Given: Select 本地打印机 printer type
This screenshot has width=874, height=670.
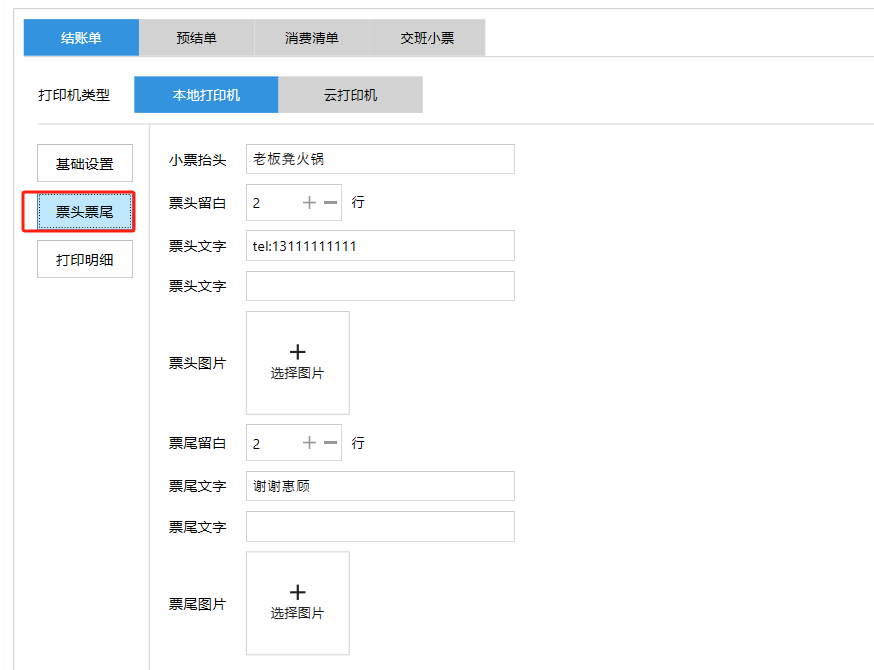Looking at the screenshot, I should 206,95.
